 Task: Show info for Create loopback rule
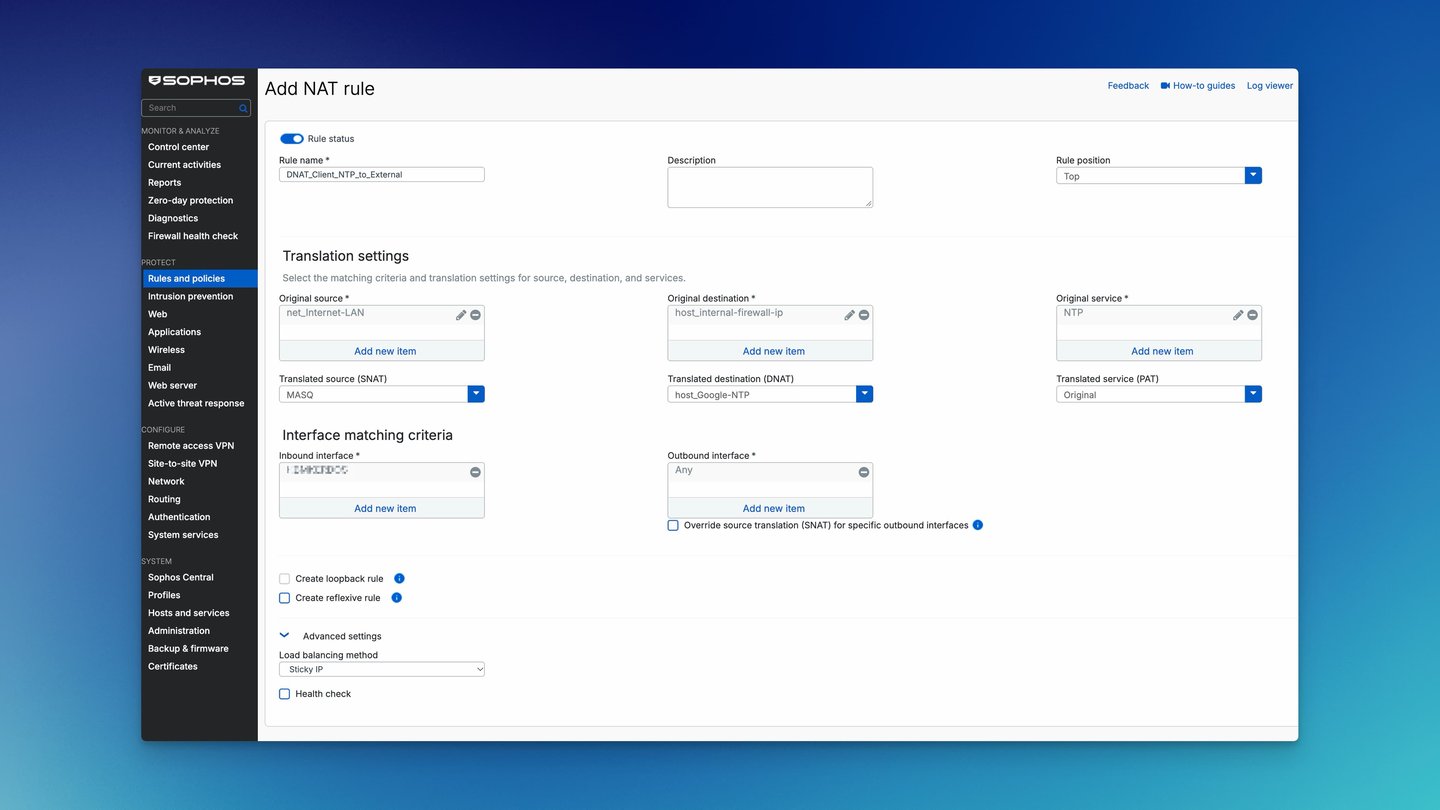point(399,578)
